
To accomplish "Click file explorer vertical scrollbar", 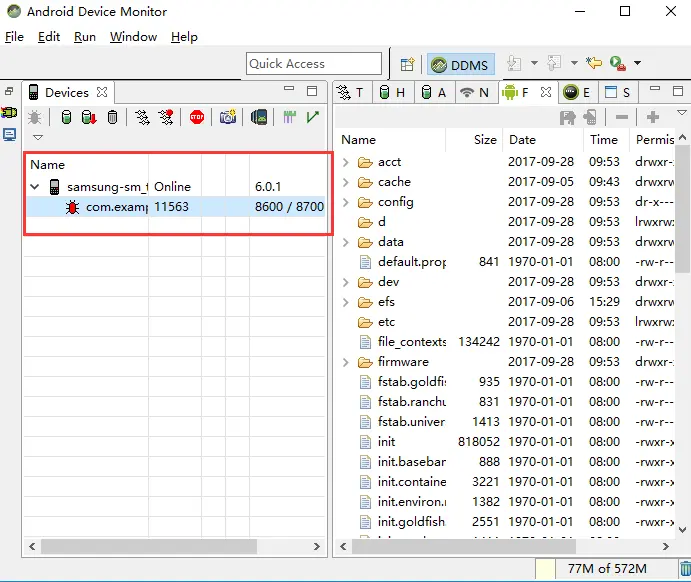I will pyautogui.click(x=682, y=207).
